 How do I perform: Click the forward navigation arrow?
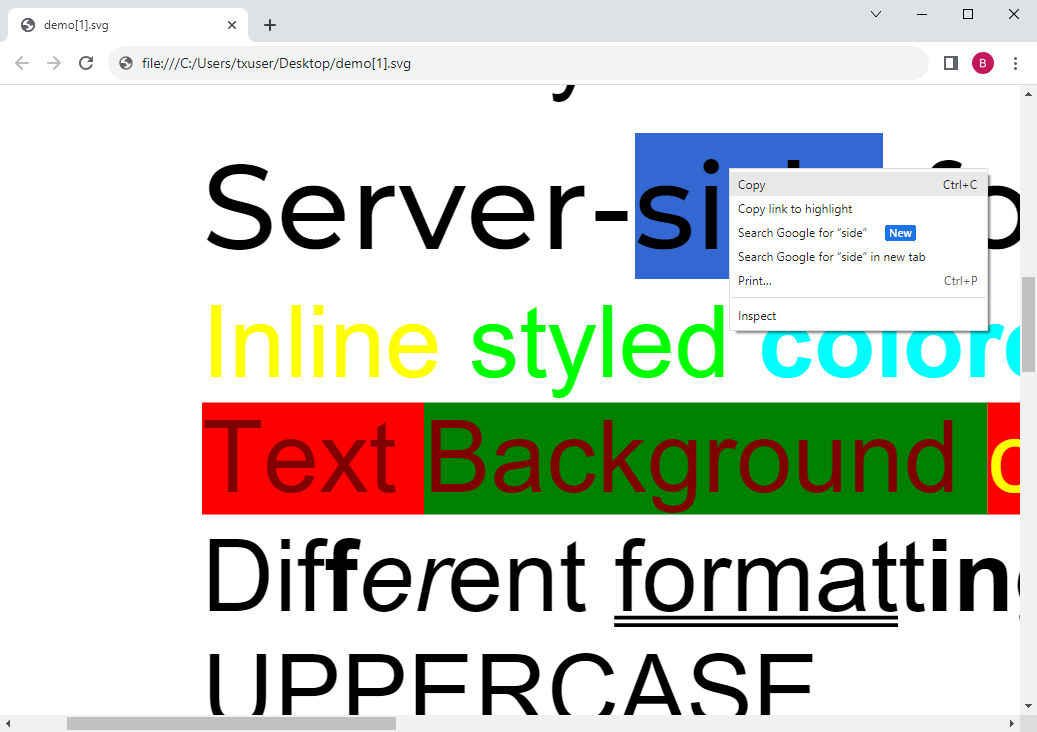(53, 62)
